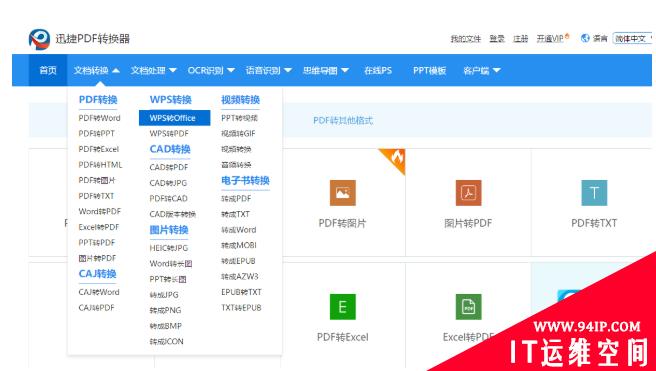Select CAJ转PDF menu entry
The image size is (656, 371).
96,308
